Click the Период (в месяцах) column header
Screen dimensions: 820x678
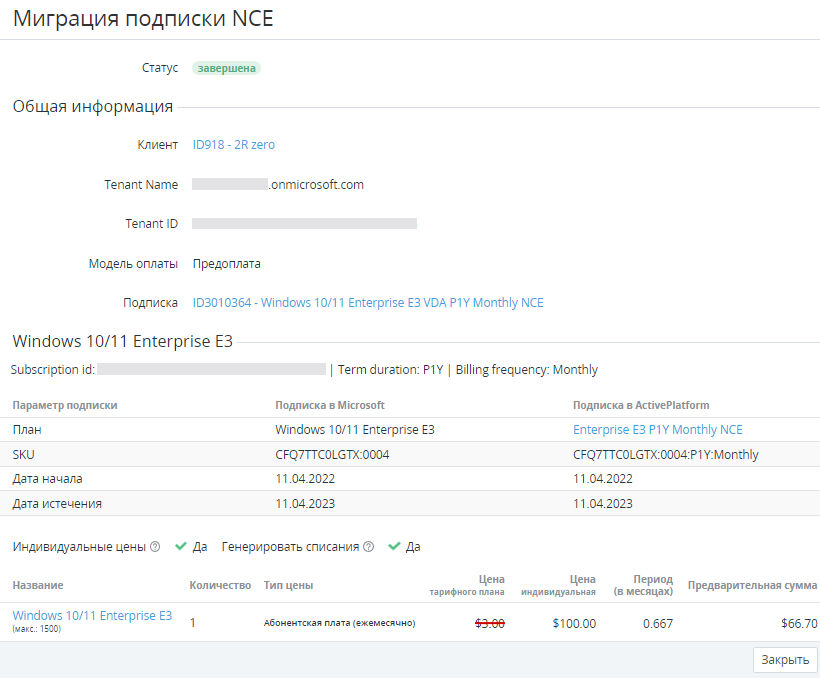(643, 585)
